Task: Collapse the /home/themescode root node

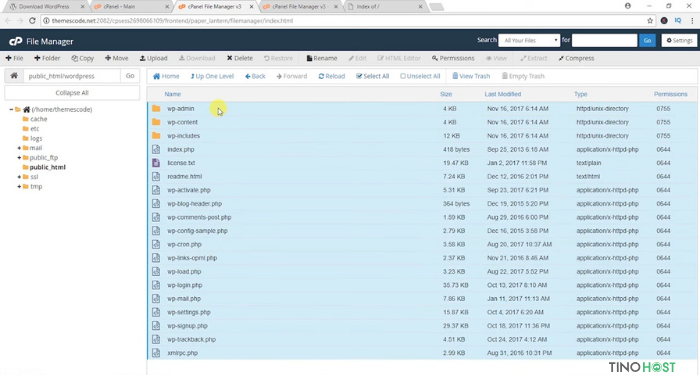Action: (x=11, y=109)
